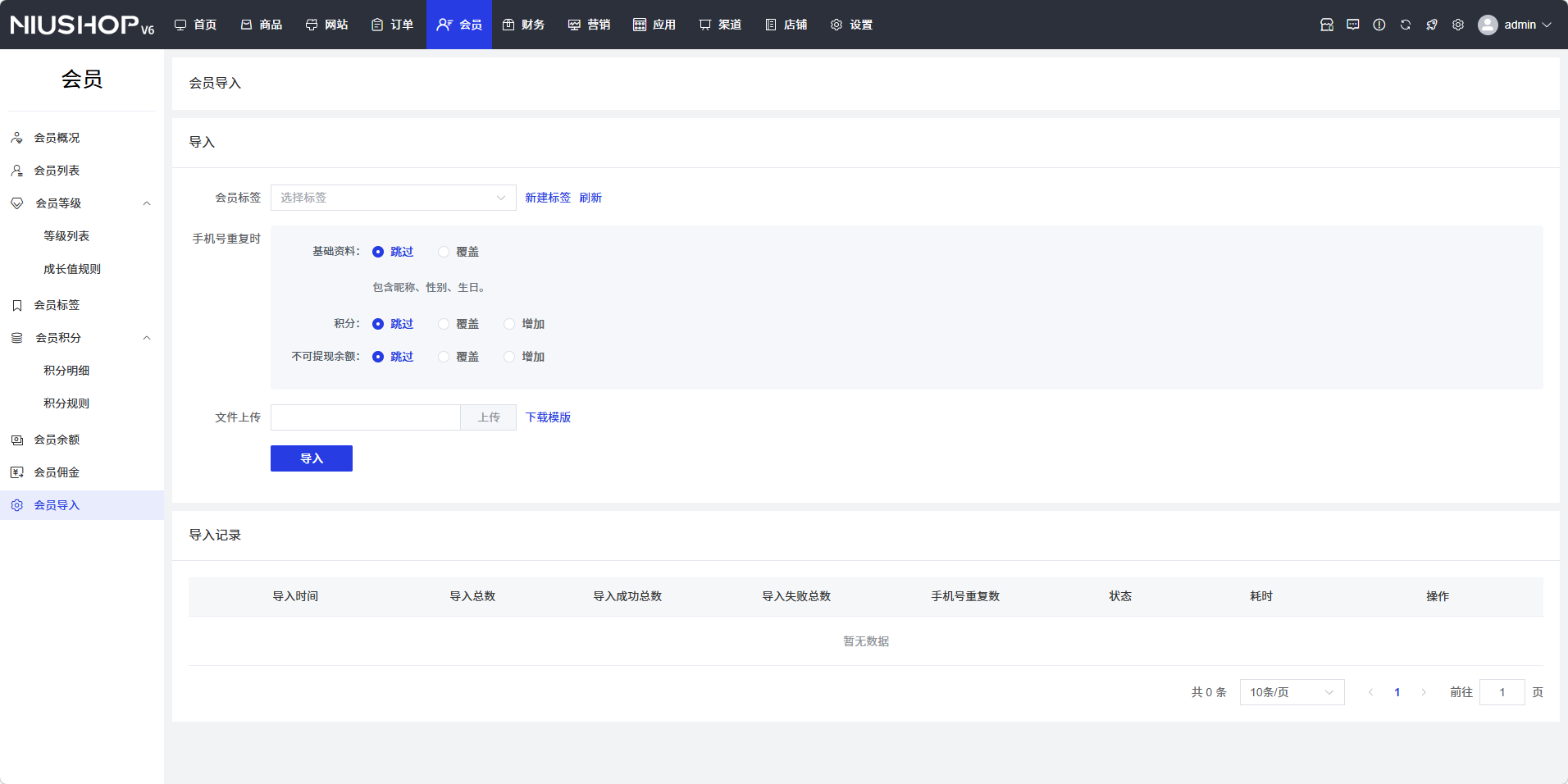Click the 前往 page number input
1568x784 pixels.
click(1501, 692)
